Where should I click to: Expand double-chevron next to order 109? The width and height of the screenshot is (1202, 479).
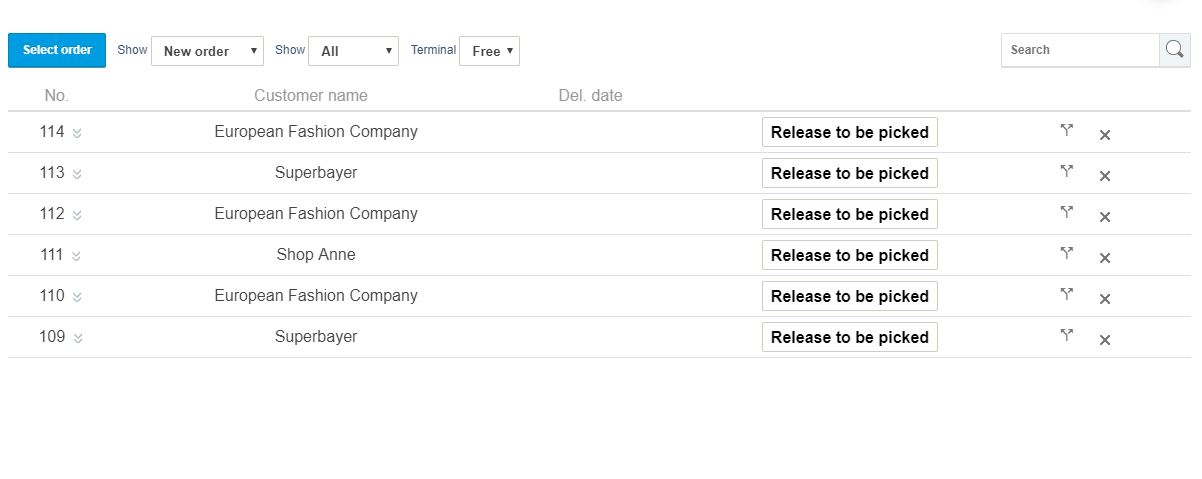pyautogui.click(x=77, y=338)
